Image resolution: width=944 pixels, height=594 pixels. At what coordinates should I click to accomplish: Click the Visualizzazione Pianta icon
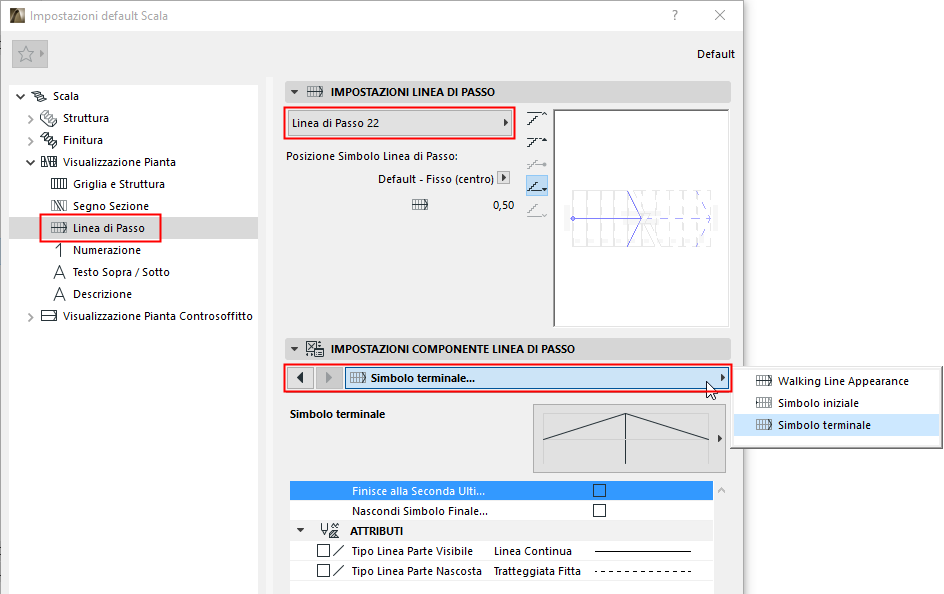49,162
